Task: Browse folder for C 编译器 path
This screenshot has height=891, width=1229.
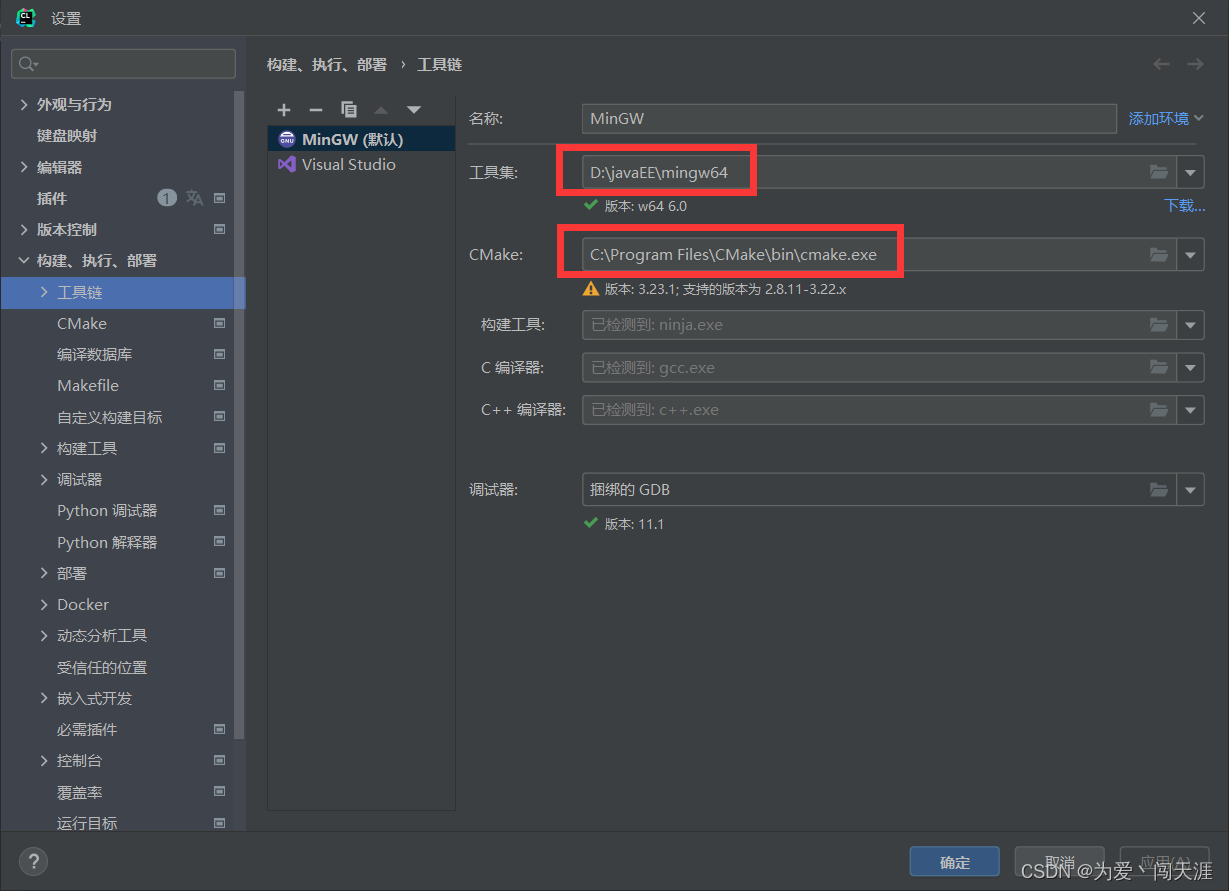Action: coord(1159,367)
